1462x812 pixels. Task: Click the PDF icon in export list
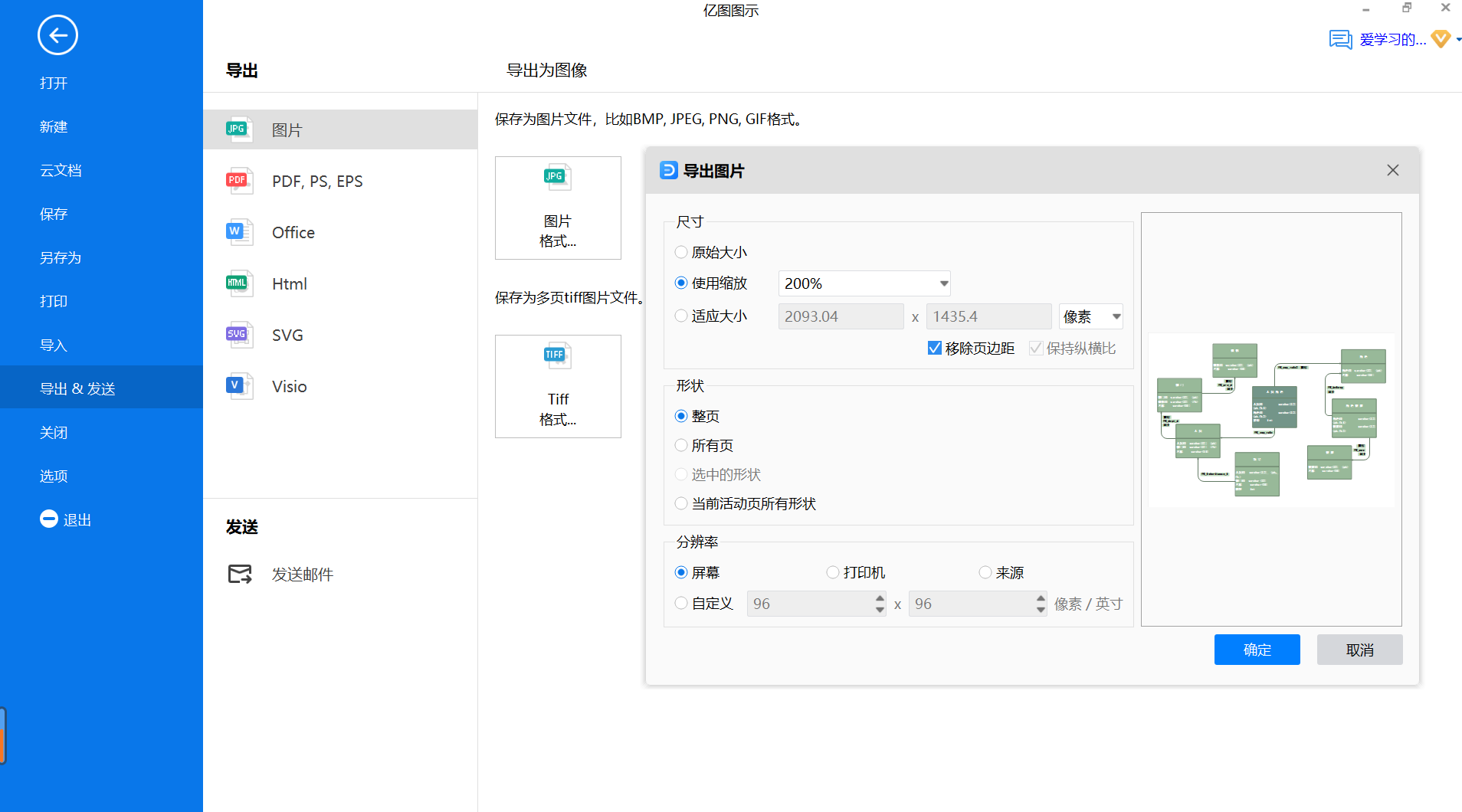coord(238,181)
